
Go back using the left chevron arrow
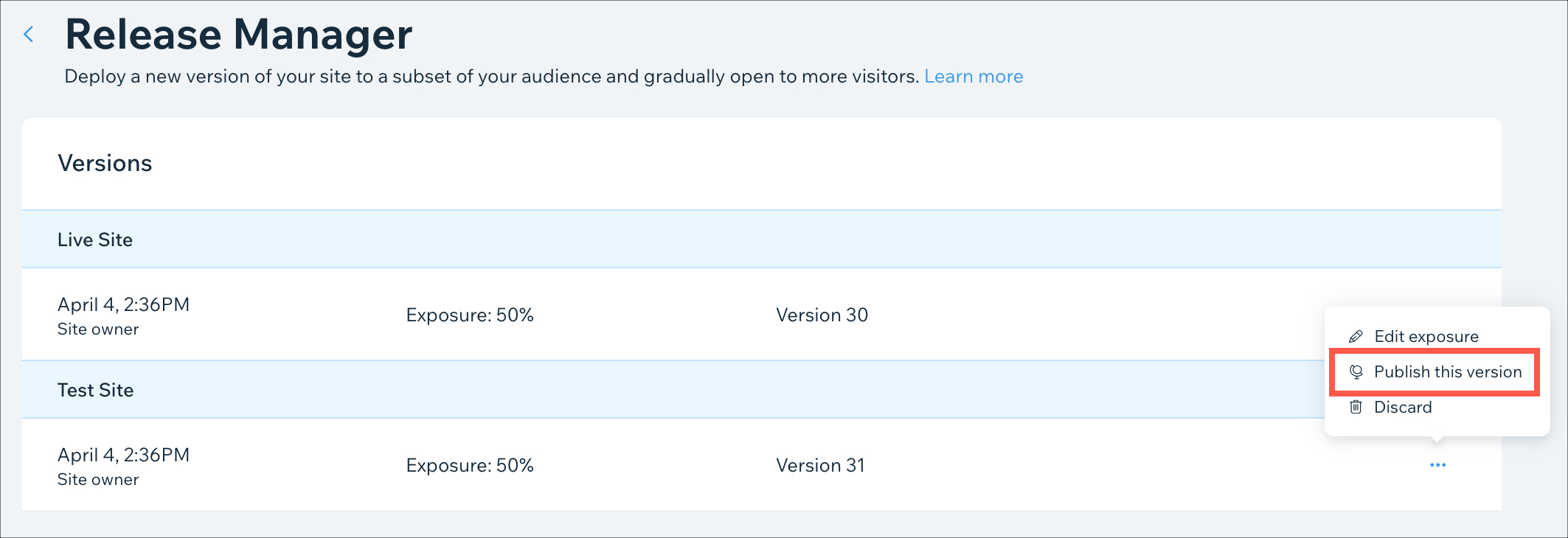29,34
